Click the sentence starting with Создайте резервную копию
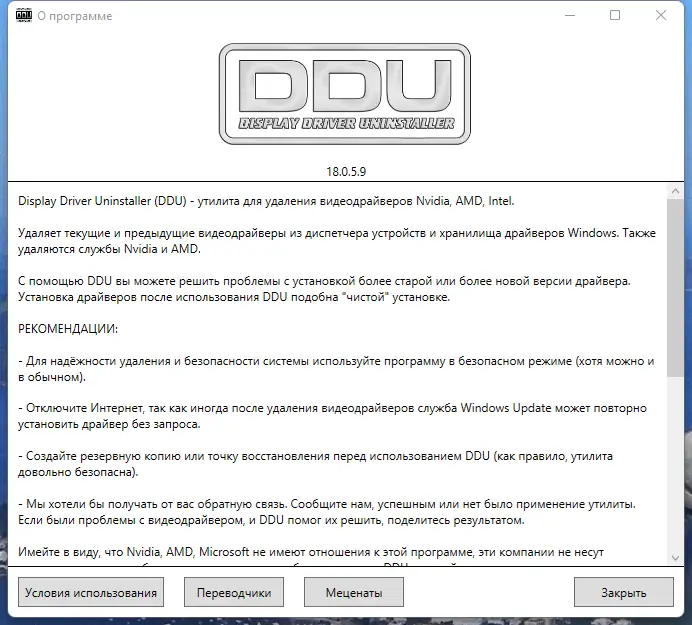The width and height of the screenshot is (692, 625). 316,464
